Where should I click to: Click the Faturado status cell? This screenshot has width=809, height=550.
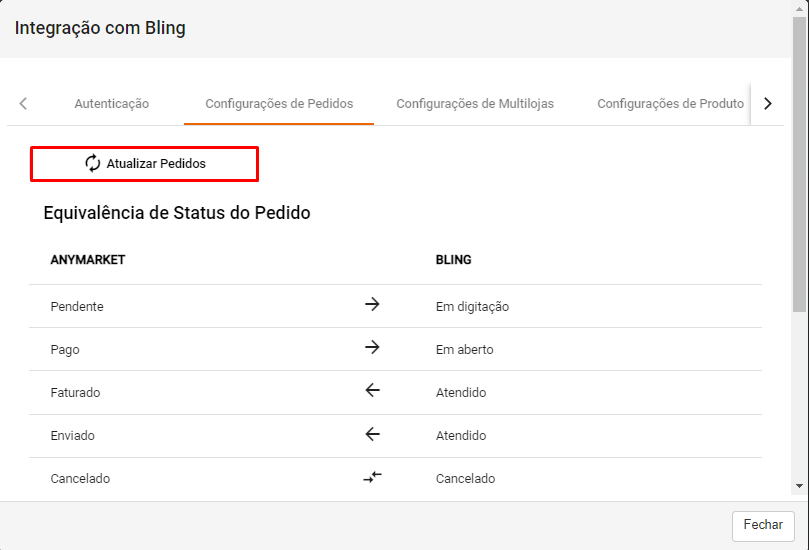pos(75,393)
